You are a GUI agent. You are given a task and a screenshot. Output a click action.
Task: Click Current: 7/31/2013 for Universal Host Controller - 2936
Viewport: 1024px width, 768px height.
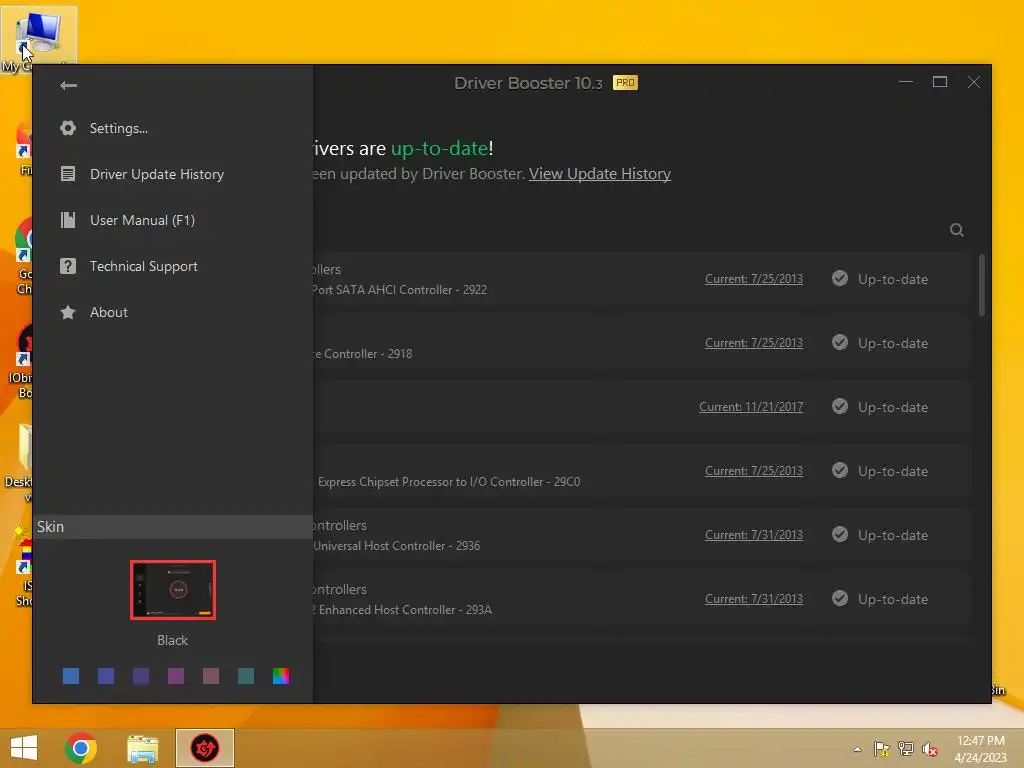754,535
